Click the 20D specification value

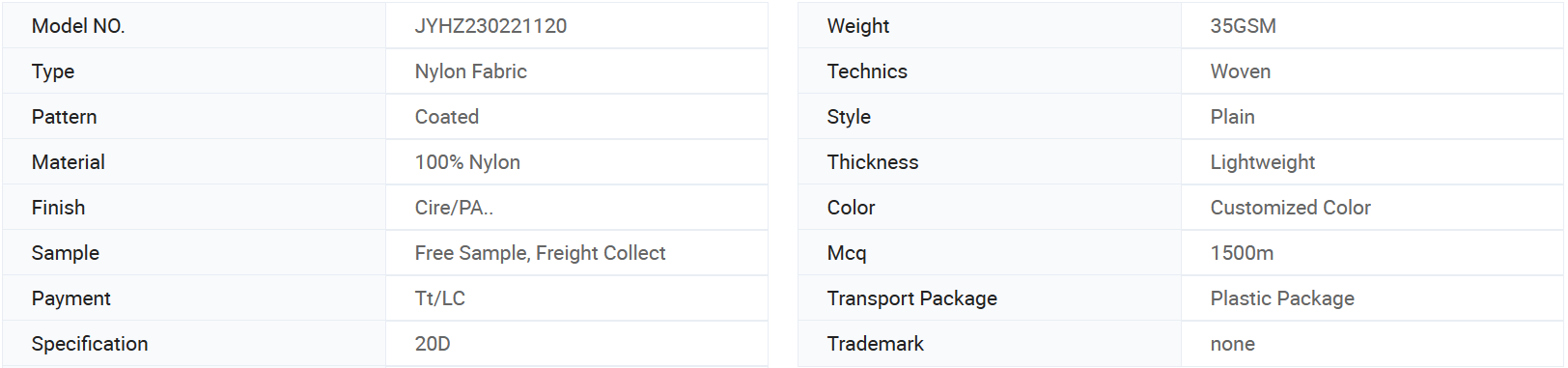coord(433,344)
